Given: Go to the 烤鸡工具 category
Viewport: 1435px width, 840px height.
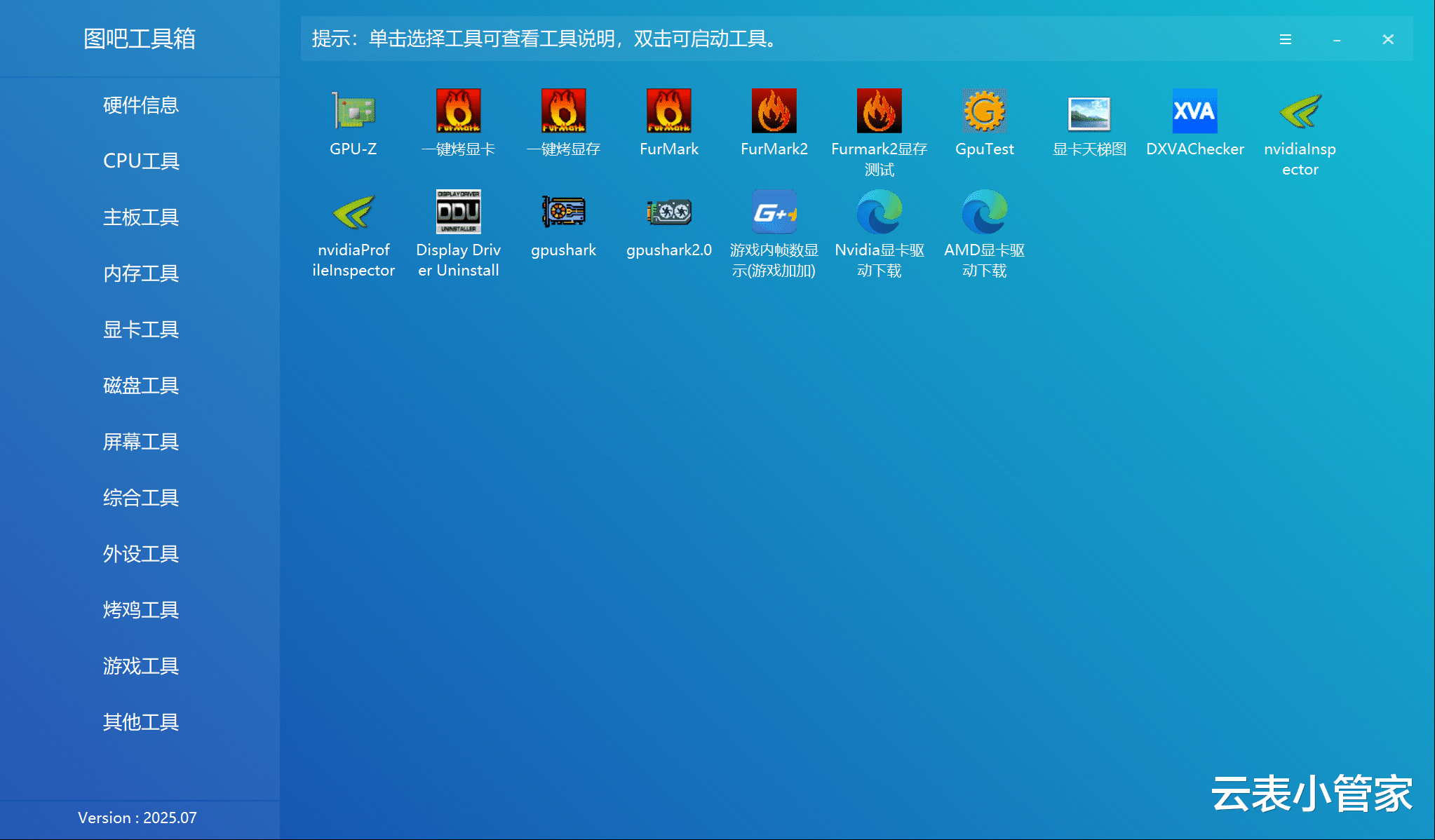Looking at the screenshot, I should 140,610.
